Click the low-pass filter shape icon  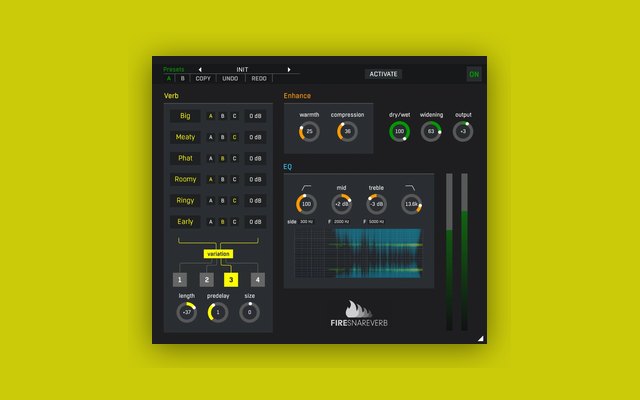click(410, 188)
